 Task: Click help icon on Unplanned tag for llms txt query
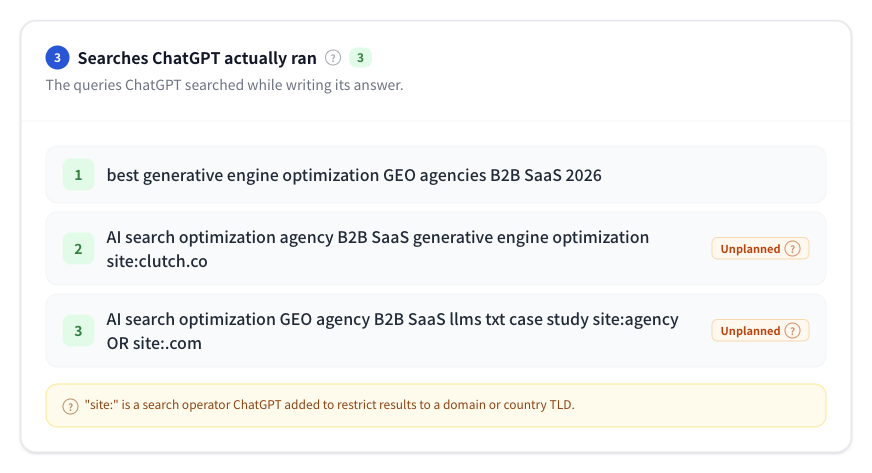792,331
